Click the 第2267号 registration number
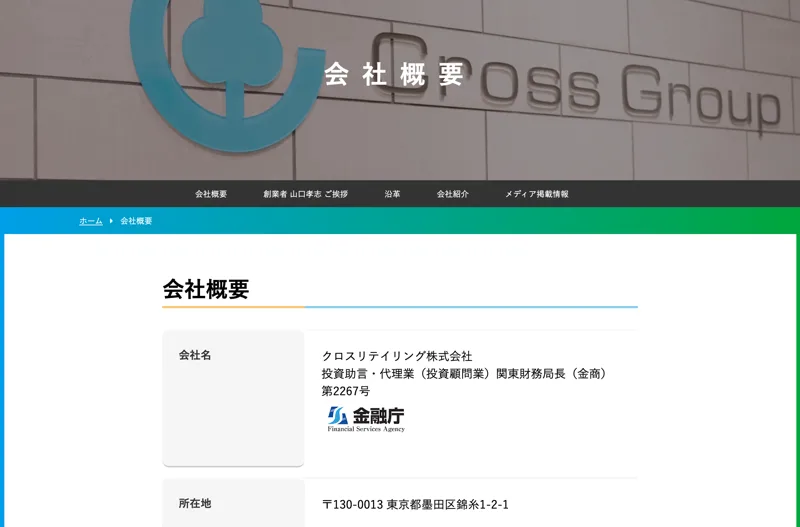Viewport: 800px width, 527px height. click(346, 391)
